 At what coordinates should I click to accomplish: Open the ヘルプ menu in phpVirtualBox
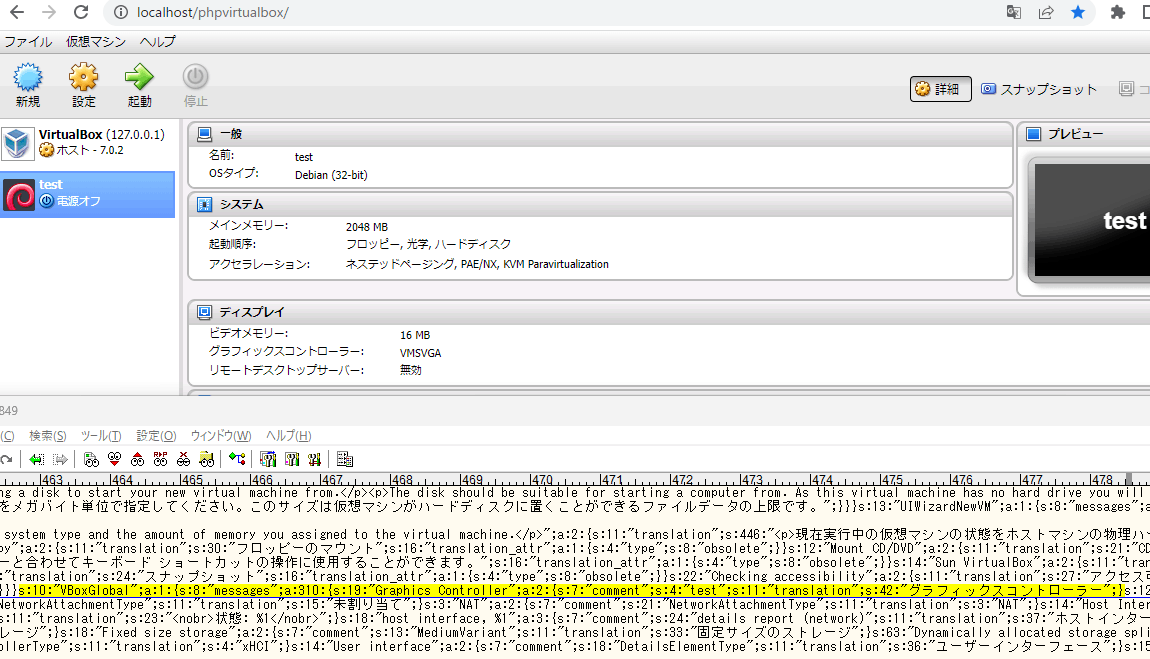(157, 42)
